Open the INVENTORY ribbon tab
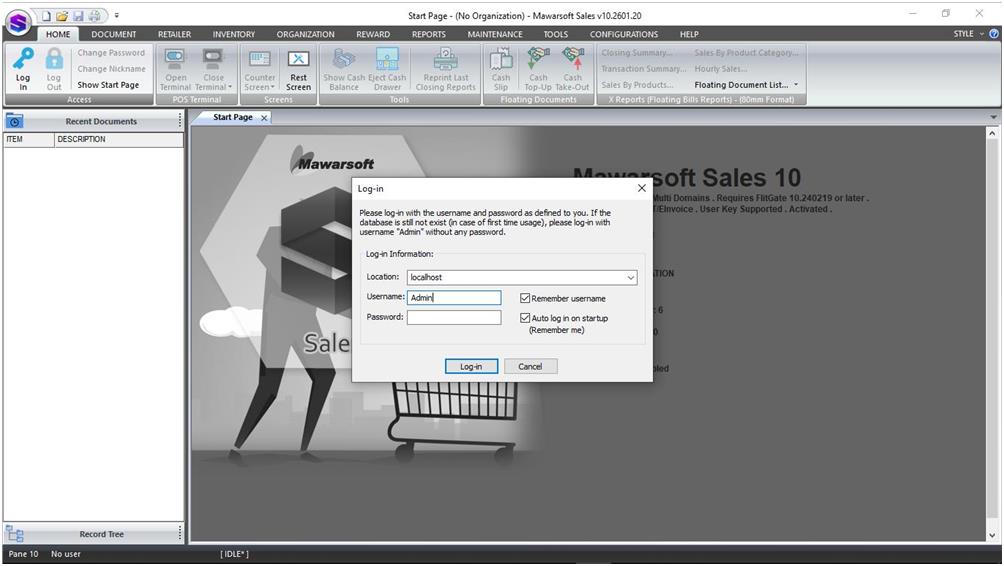The height and width of the screenshot is (566, 1004). point(233,34)
